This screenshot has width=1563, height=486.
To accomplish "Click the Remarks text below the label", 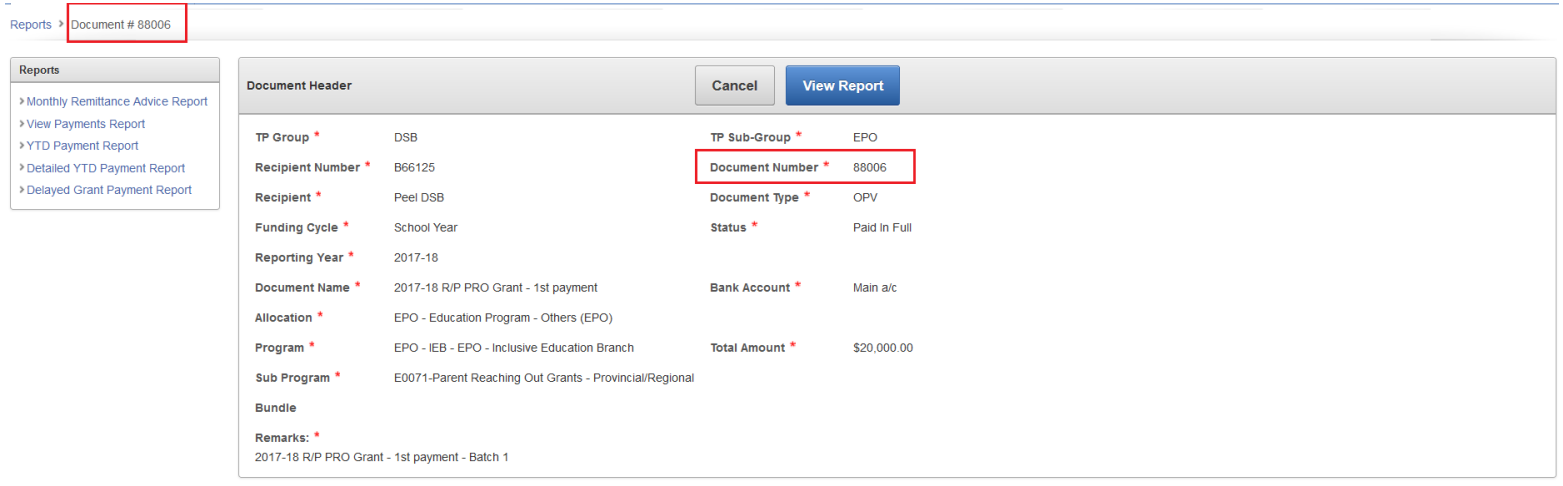I will tap(381, 457).
